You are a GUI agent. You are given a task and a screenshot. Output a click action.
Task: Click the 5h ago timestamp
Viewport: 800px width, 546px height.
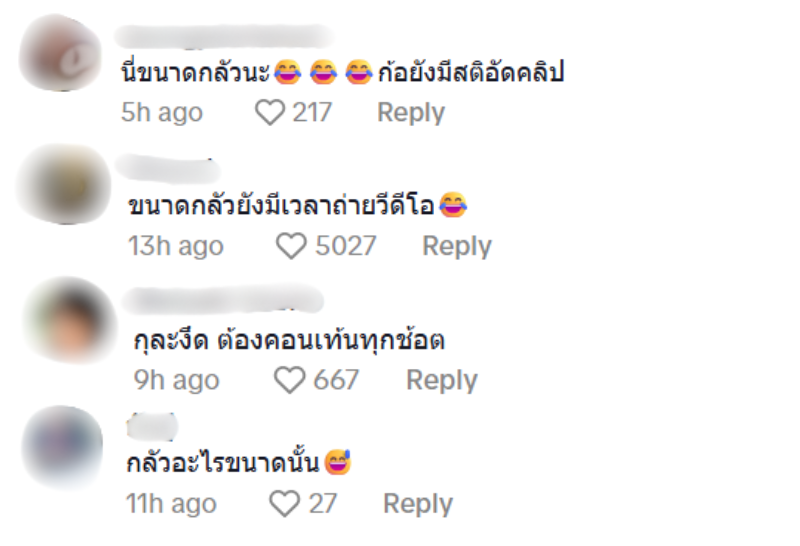pos(162,113)
